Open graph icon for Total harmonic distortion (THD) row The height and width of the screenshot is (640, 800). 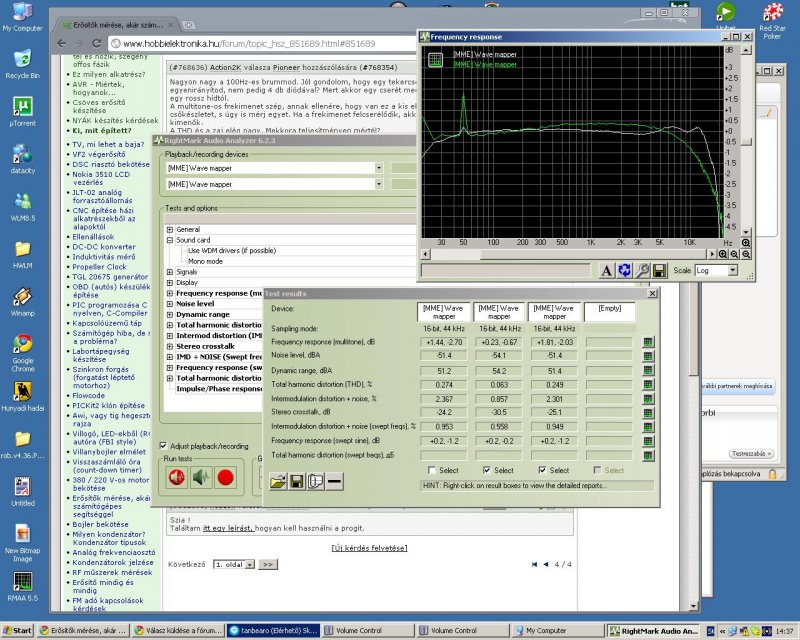pos(648,384)
